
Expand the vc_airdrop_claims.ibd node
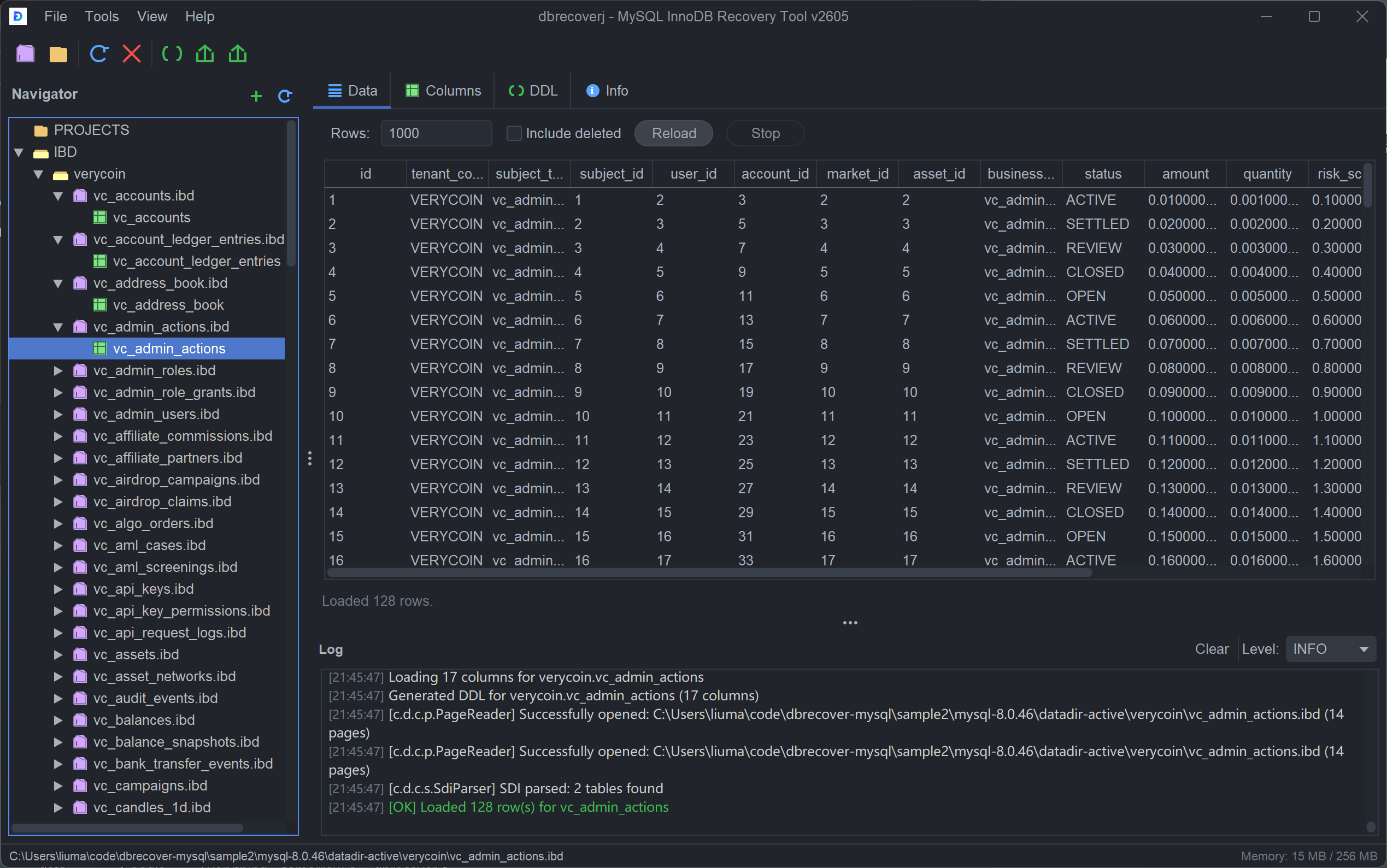click(x=58, y=501)
